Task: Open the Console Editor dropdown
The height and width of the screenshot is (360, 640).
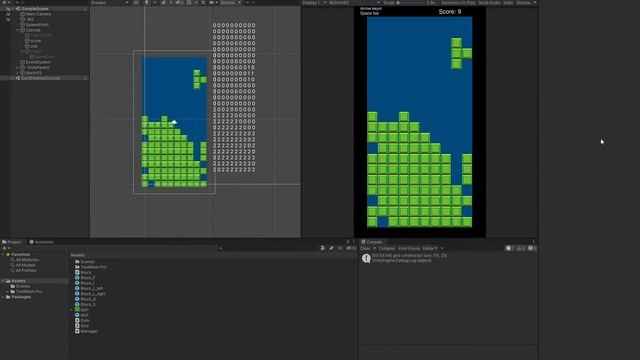Action: pos(430,248)
